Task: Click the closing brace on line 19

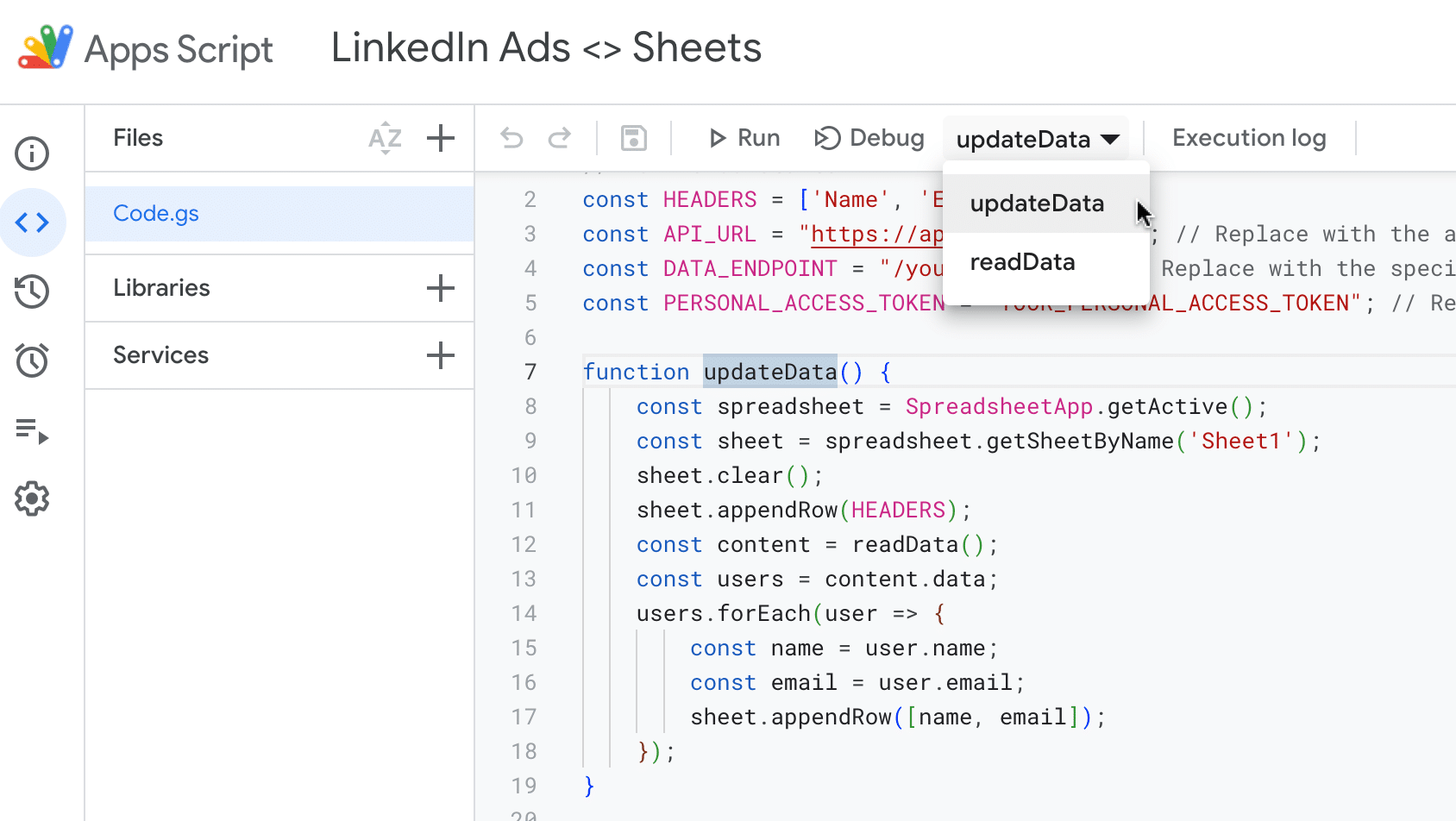Action: point(589,787)
